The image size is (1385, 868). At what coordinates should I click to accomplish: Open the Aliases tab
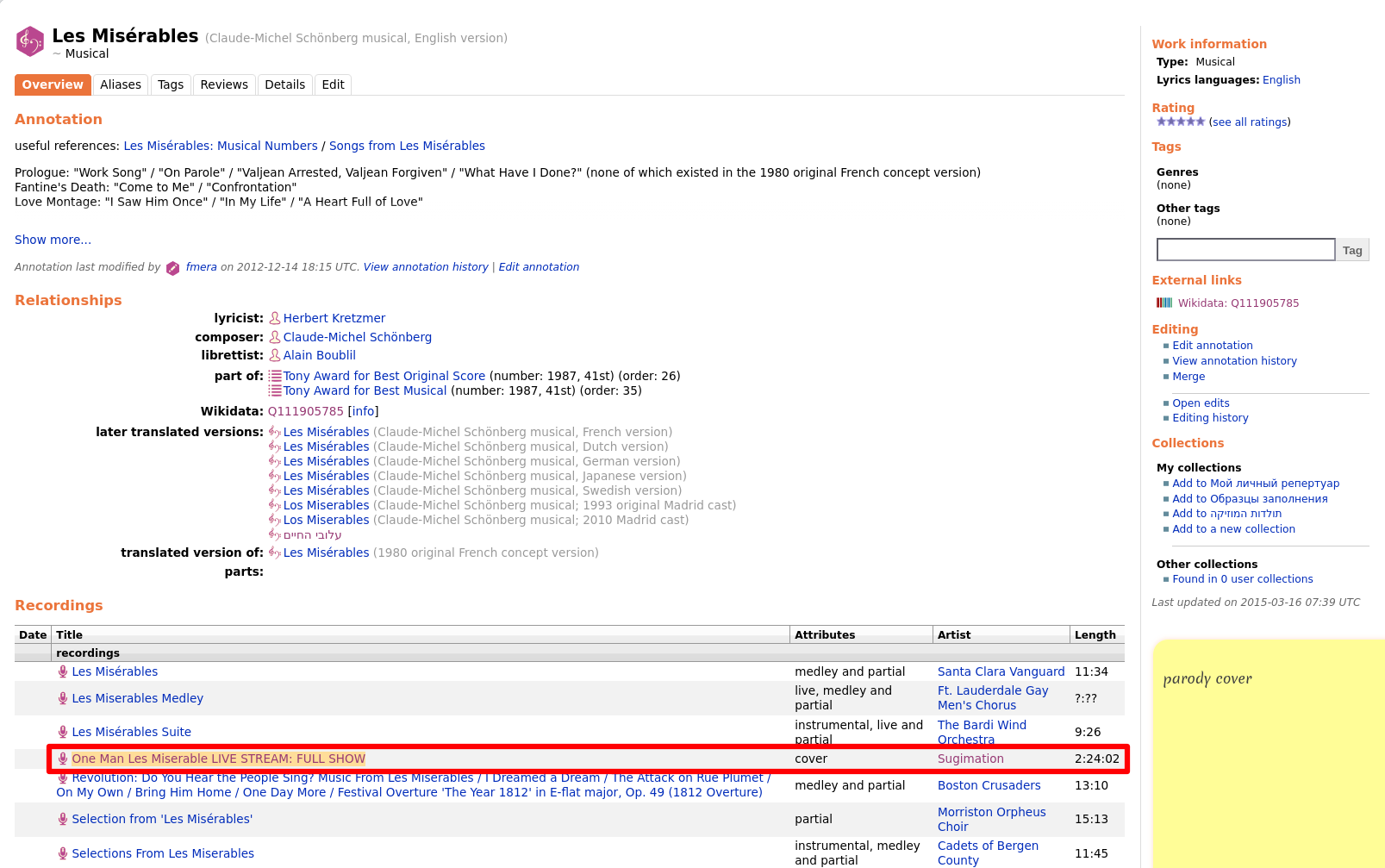click(121, 84)
